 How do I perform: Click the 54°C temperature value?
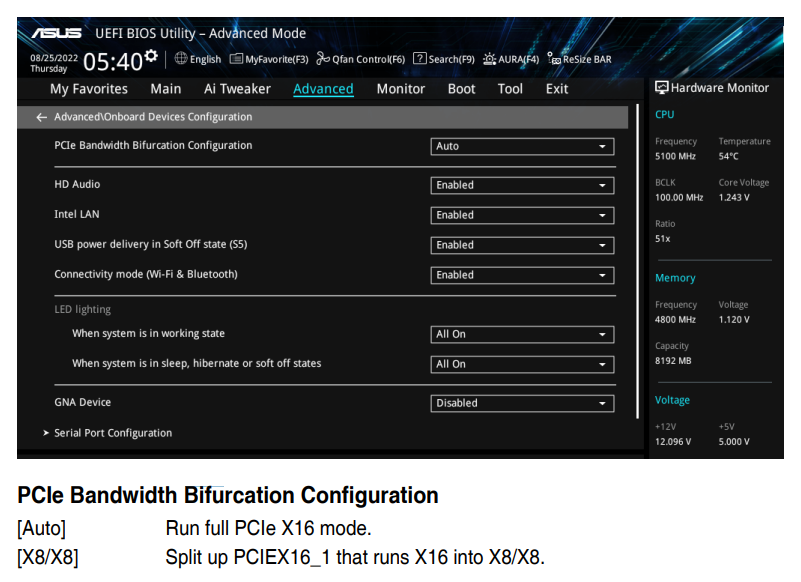coord(728,156)
